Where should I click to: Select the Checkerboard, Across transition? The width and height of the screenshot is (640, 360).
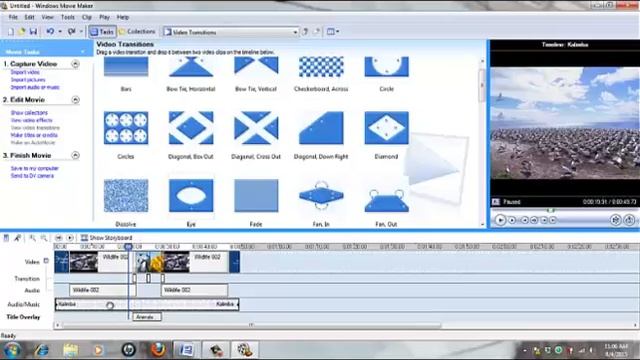tap(321, 67)
